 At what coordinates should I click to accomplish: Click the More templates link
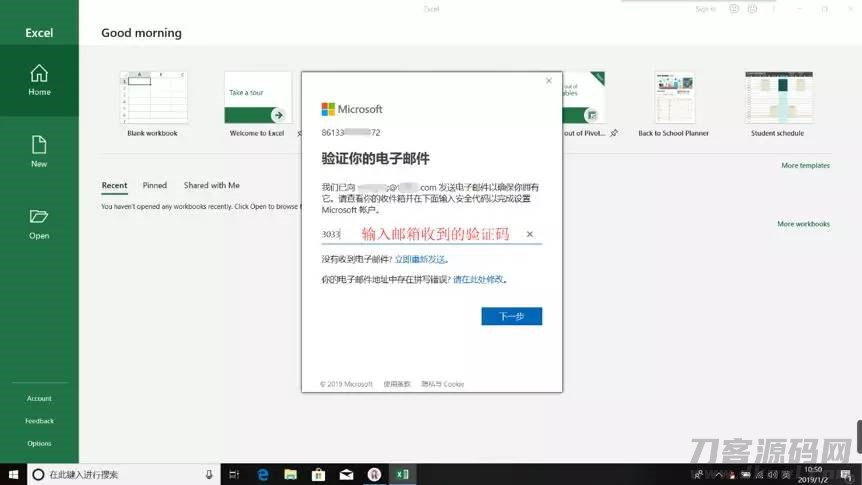pyautogui.click(x=805, y=166)
